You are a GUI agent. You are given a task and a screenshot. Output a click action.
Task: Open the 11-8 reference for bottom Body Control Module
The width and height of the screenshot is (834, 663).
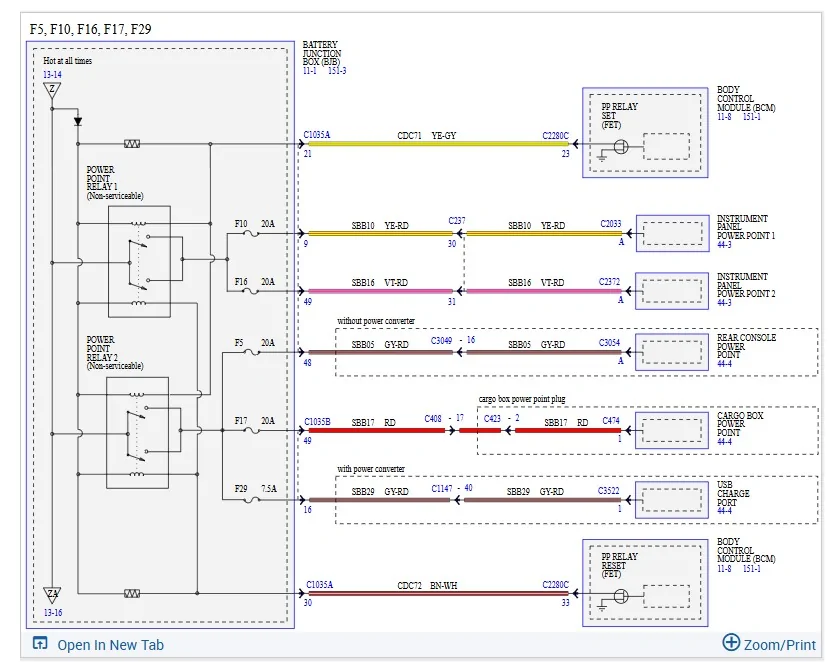coord(724,569)
